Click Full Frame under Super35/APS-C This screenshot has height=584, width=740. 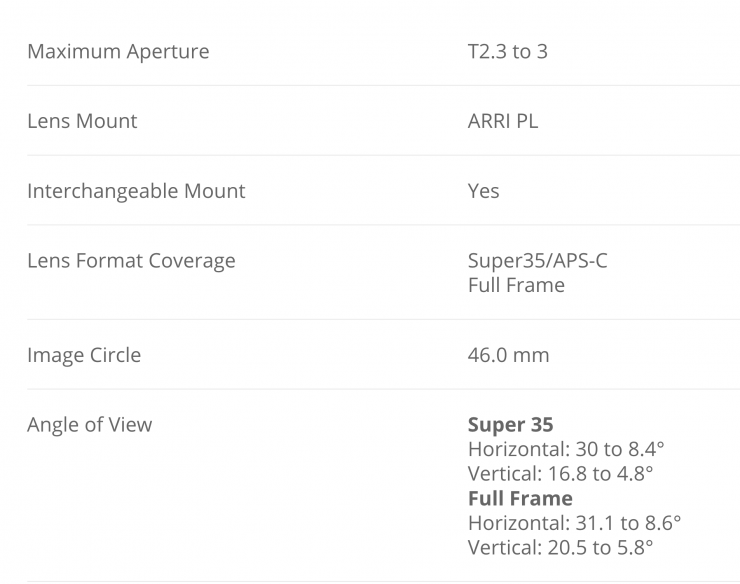tap(516, 285)
